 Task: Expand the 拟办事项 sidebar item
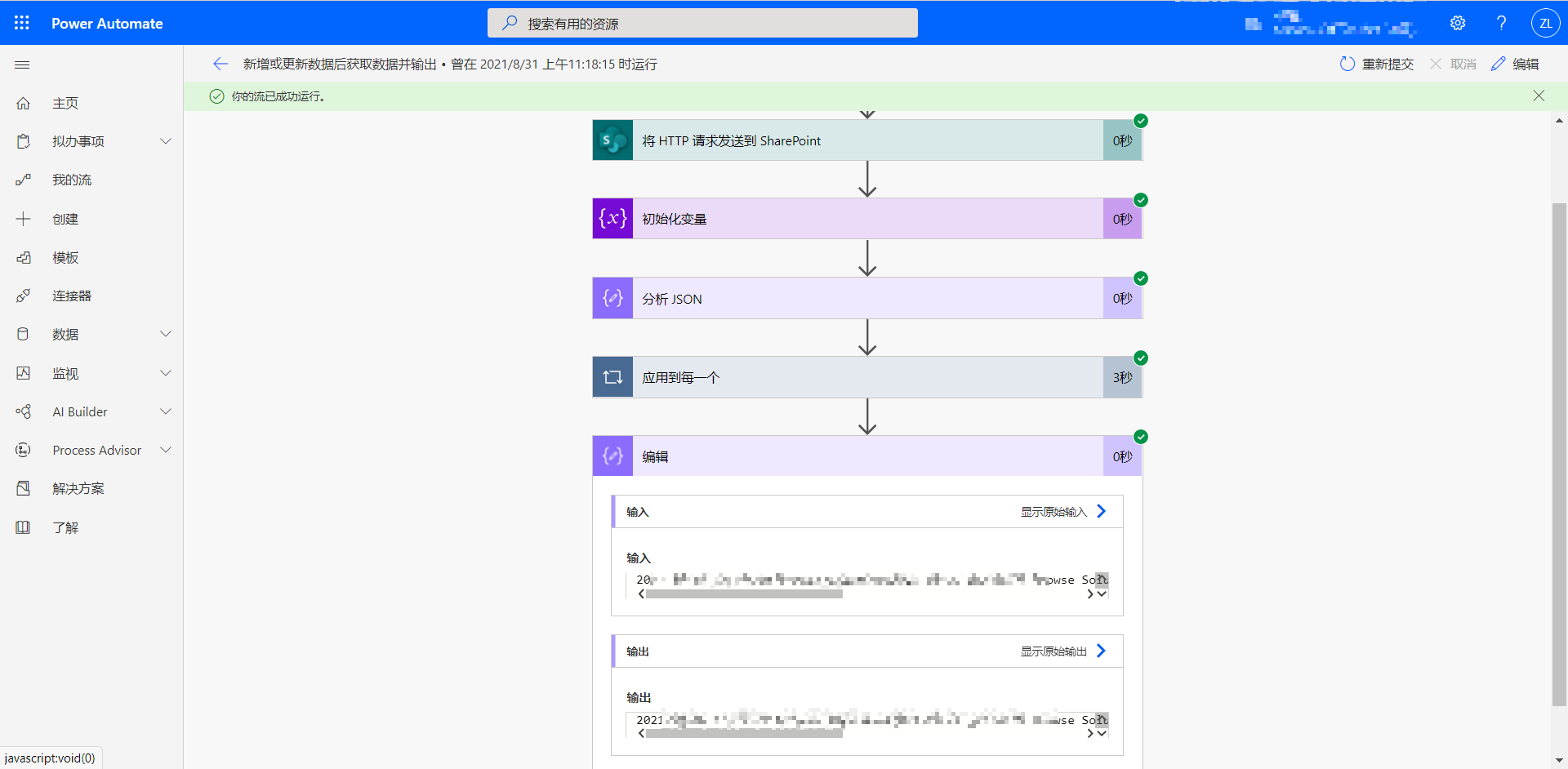tap(166, 140)
